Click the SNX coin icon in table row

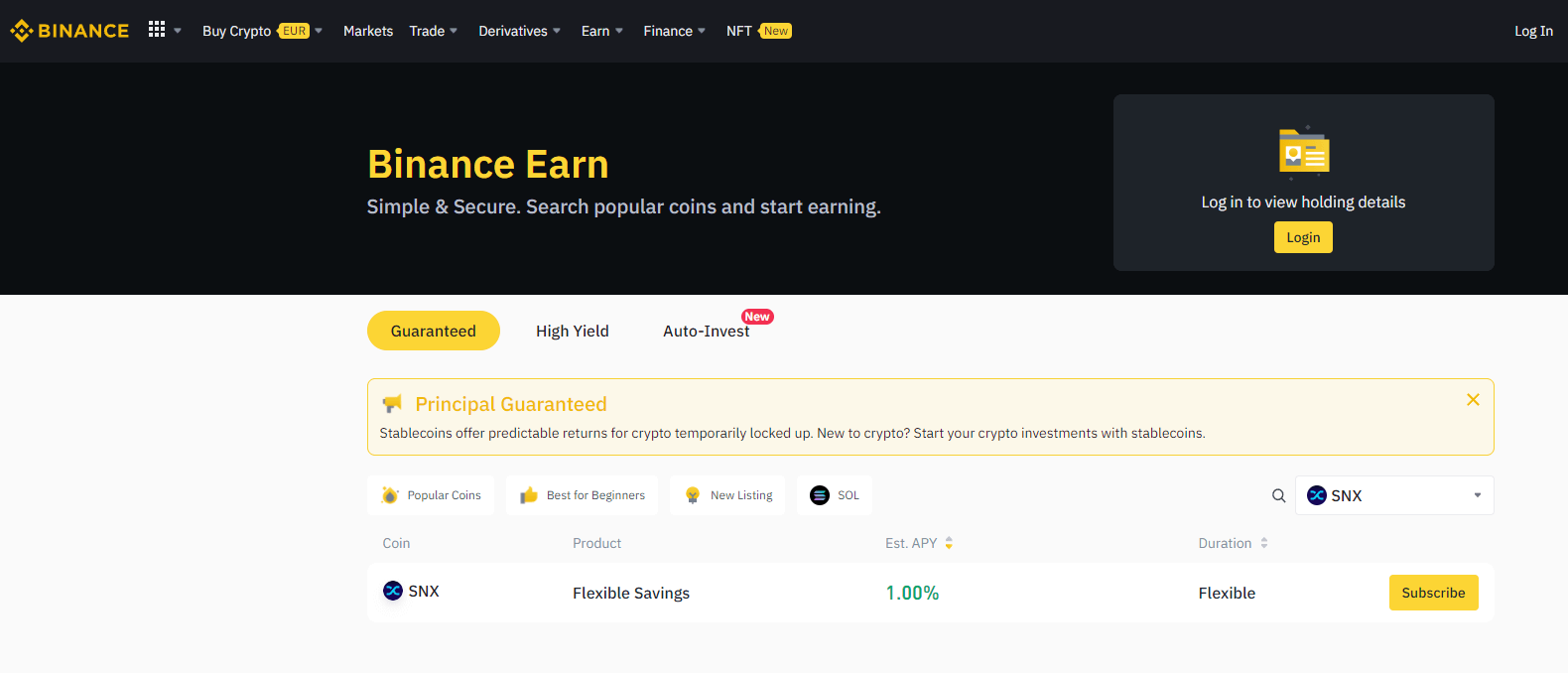(x=393, y=591)
